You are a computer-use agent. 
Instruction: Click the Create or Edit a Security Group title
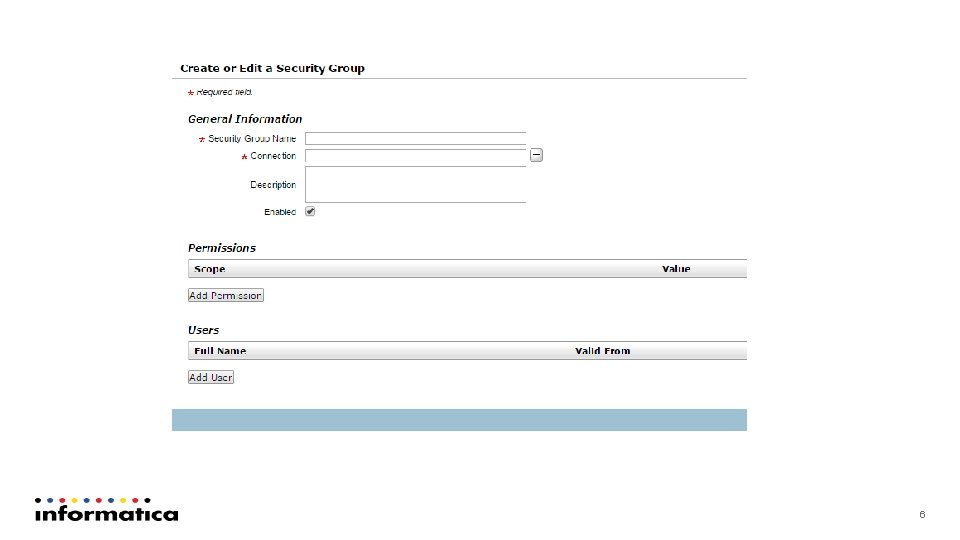tap(272, 68)
